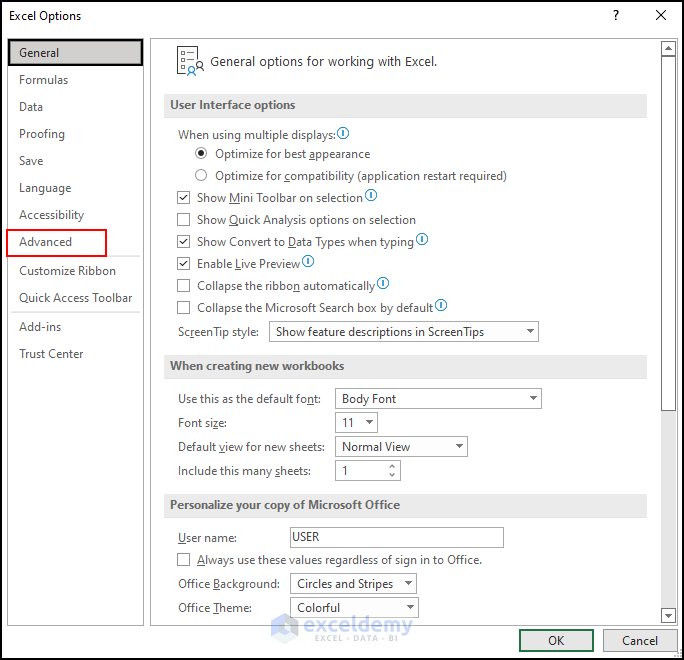Decrease the number of sheets with the down arrow
Screen dimensions: 684x660
pos(392,475)
